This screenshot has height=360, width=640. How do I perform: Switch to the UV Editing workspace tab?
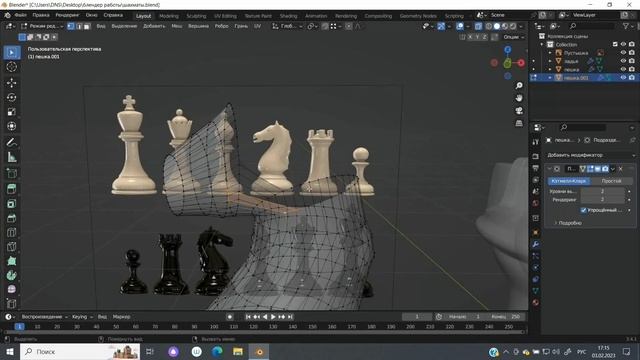pyautogui.click(x=225, y=16)
